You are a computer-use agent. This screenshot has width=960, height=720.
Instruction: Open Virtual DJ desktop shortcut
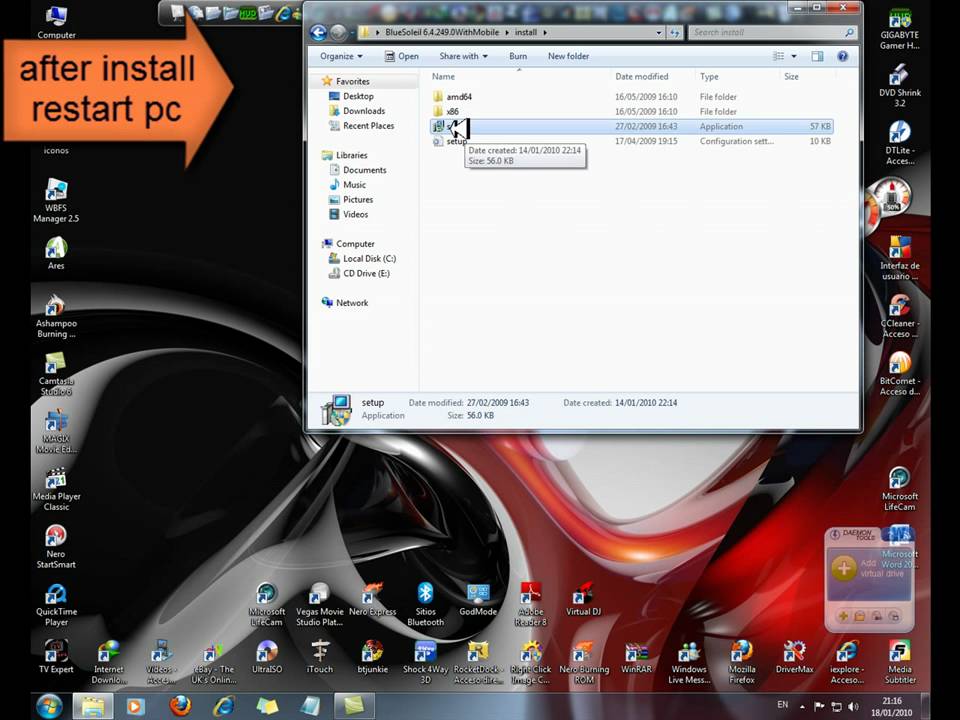[x=583, y=599]
